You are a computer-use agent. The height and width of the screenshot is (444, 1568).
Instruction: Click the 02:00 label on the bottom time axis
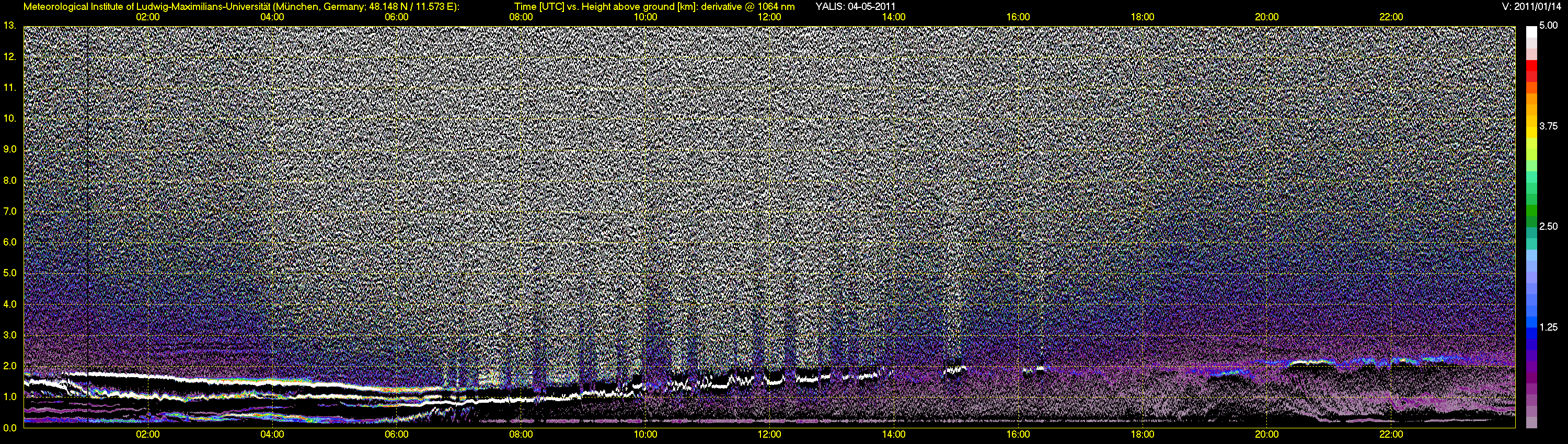pos(148,435)
